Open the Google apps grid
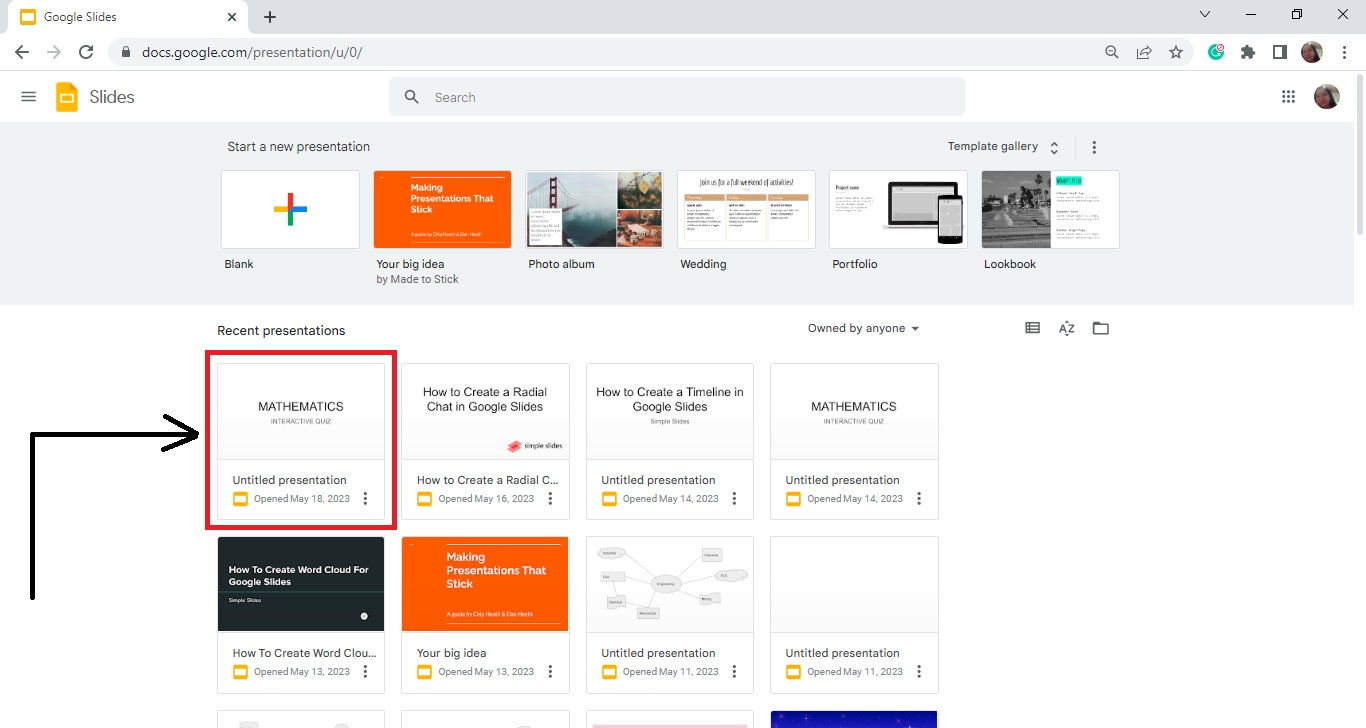This screenshot has height=728, width=1366. (x=1288, y=97)
